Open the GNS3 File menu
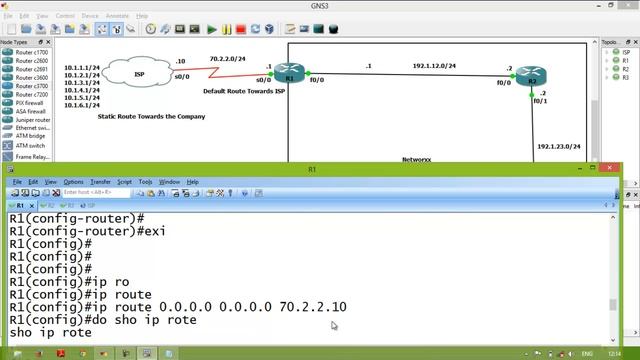This screenshot has width=640, height=360. [x=8, y=16]
